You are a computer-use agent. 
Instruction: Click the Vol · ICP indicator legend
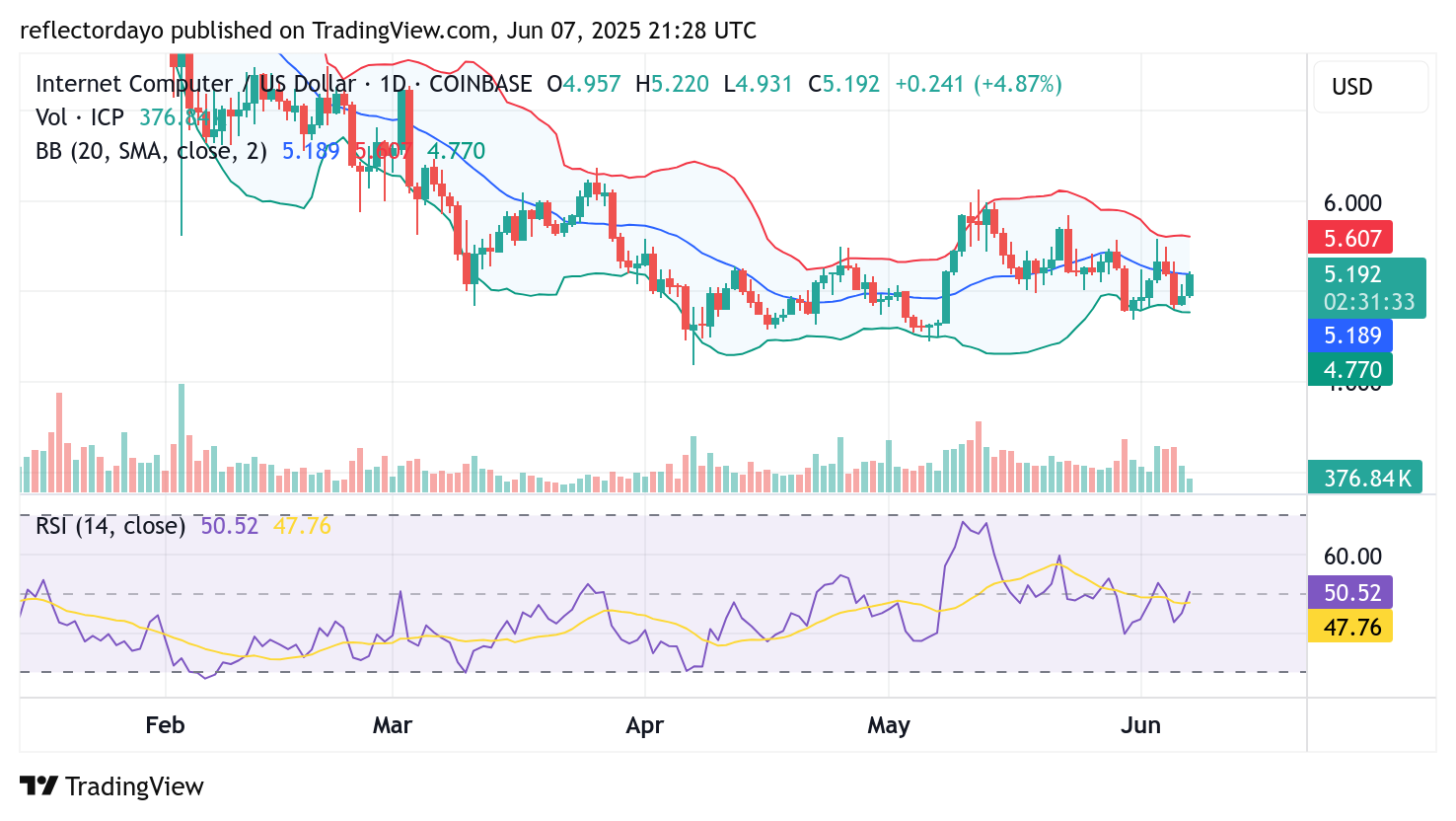(x=80, y=117)
